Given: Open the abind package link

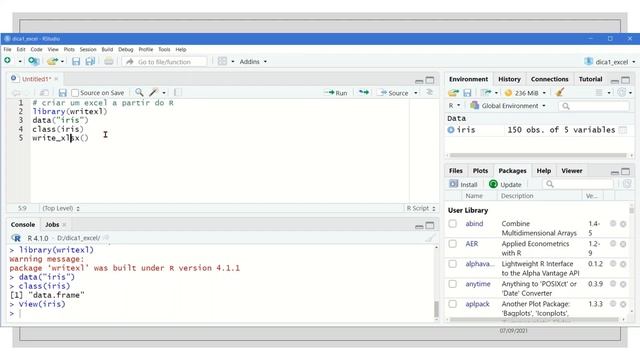Looking at the screenshot, I should (474, 224).
